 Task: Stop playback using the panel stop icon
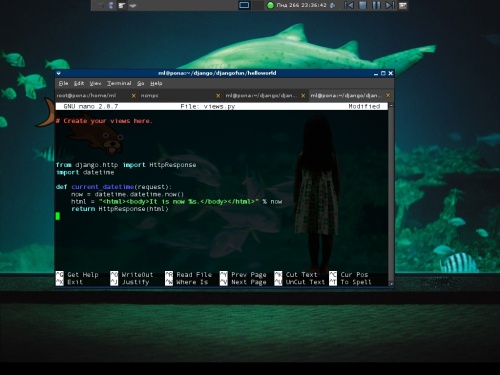363,5
